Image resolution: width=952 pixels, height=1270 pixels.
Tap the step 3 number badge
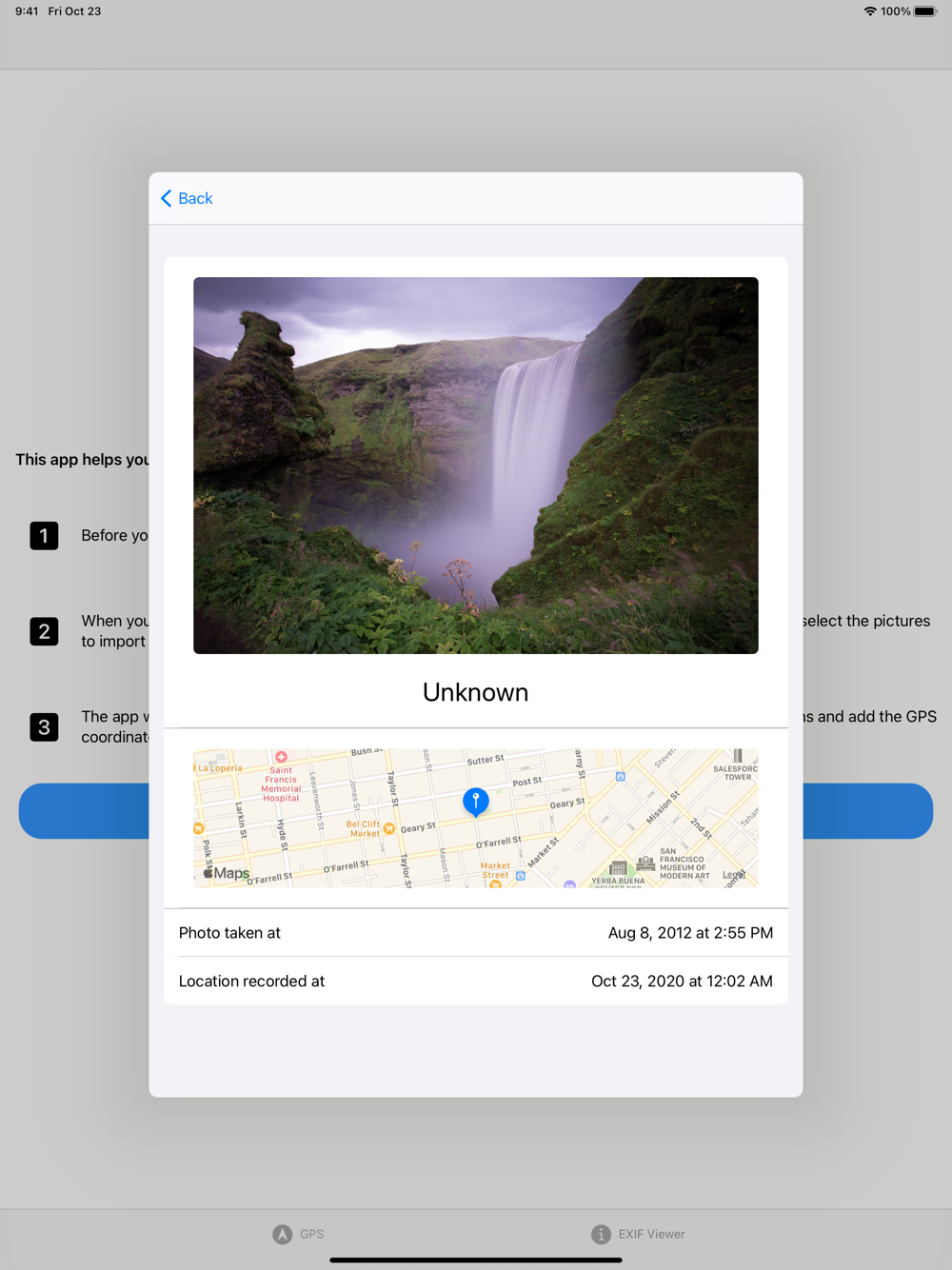click(x=44, y=727)
